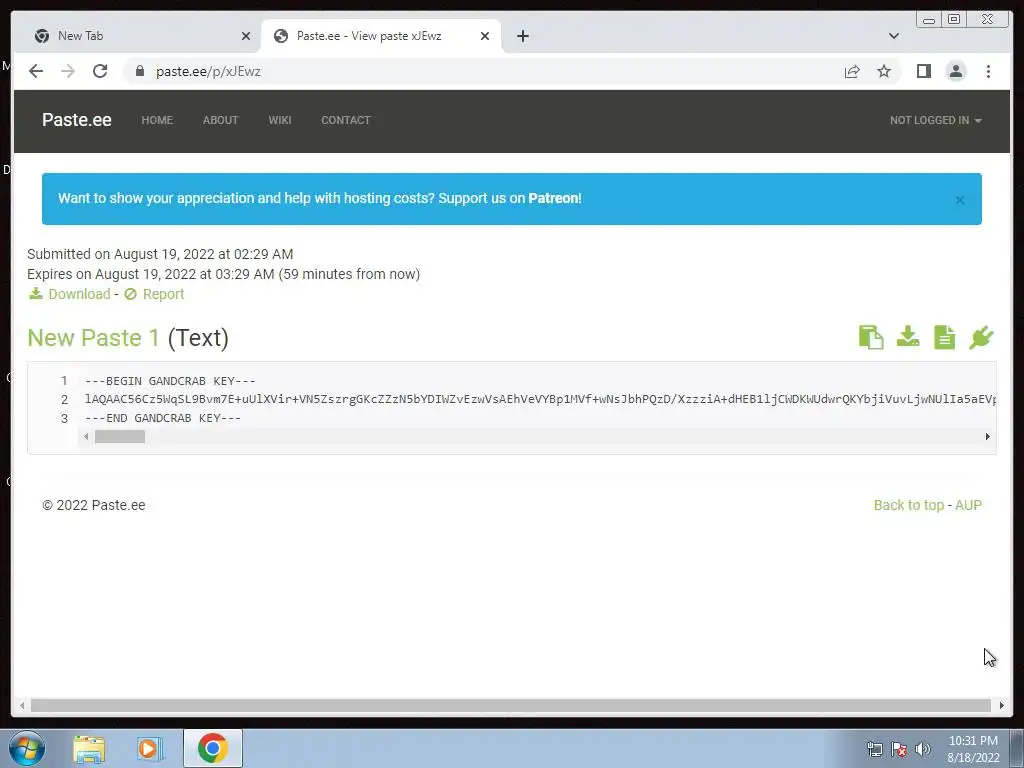The width and height of the screenshot is (1024, 768).
Task: Click Chrome taskbar icon
Action: tap(212, 748)
